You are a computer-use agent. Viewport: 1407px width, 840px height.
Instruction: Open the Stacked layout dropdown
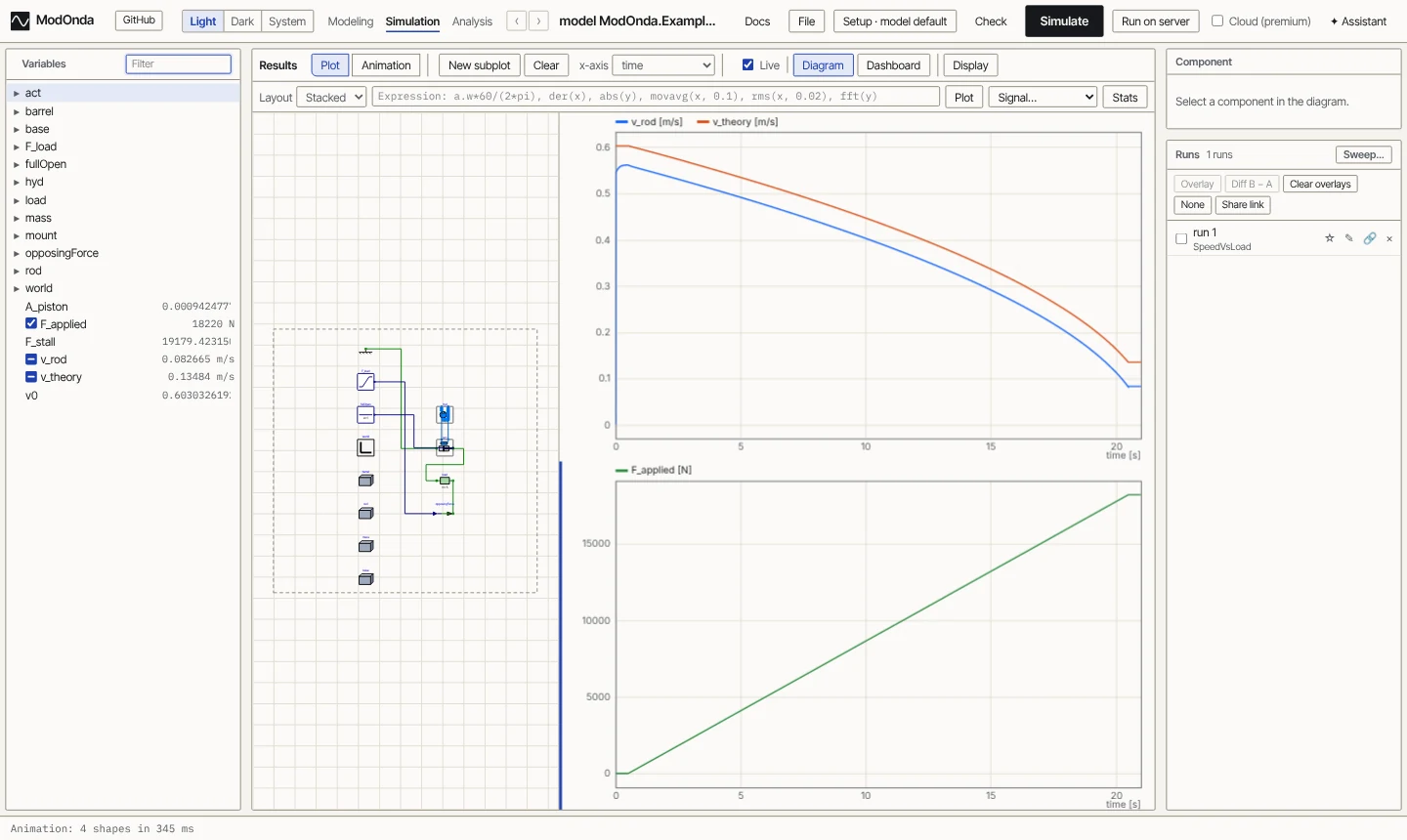332,97
